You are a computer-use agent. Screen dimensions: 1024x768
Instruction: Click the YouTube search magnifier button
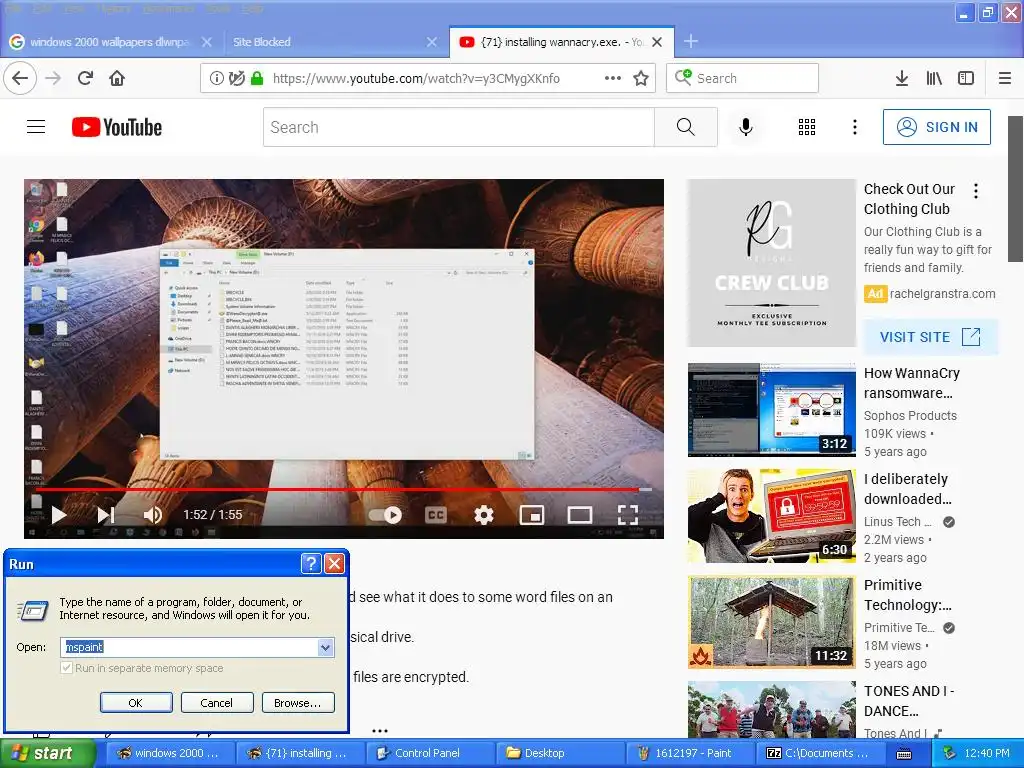pos(686,127)
